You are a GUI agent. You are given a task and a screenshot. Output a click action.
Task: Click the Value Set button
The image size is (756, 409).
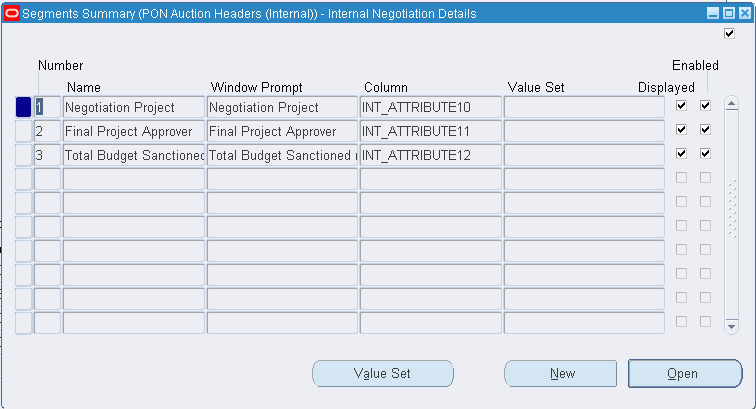(382, 374)
